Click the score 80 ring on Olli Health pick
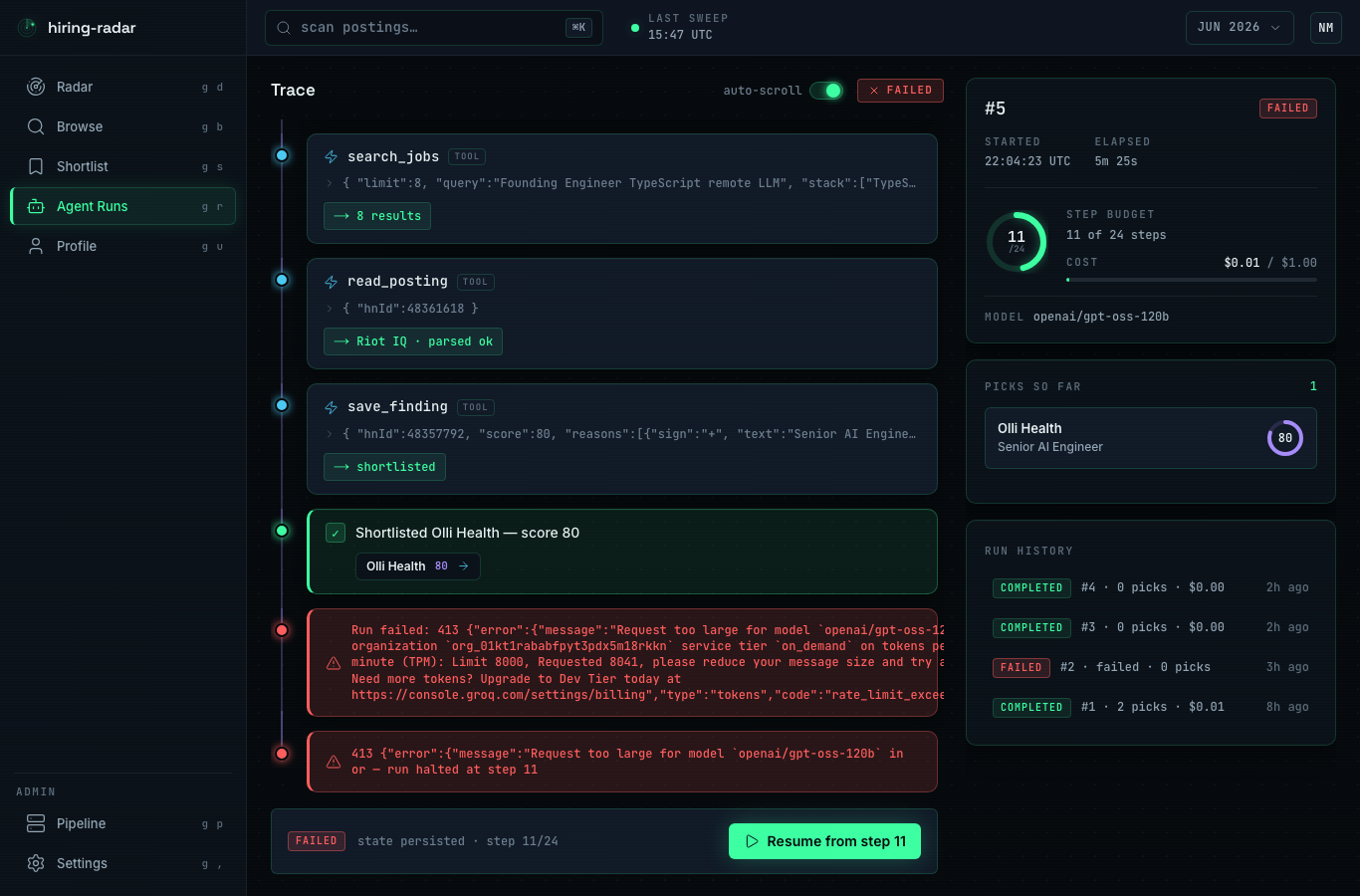The height and width of the screenshot is (896, 1360). pyautogui.click(x=1285, y=438)
